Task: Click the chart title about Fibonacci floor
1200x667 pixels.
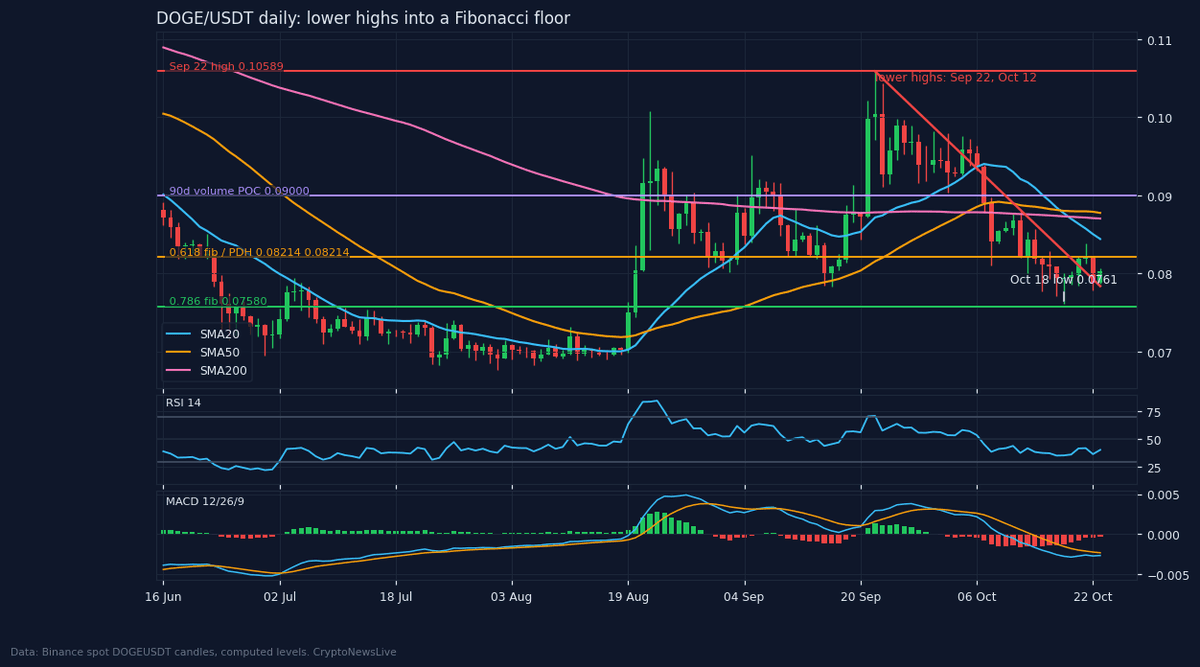Action: pos(363,19)
